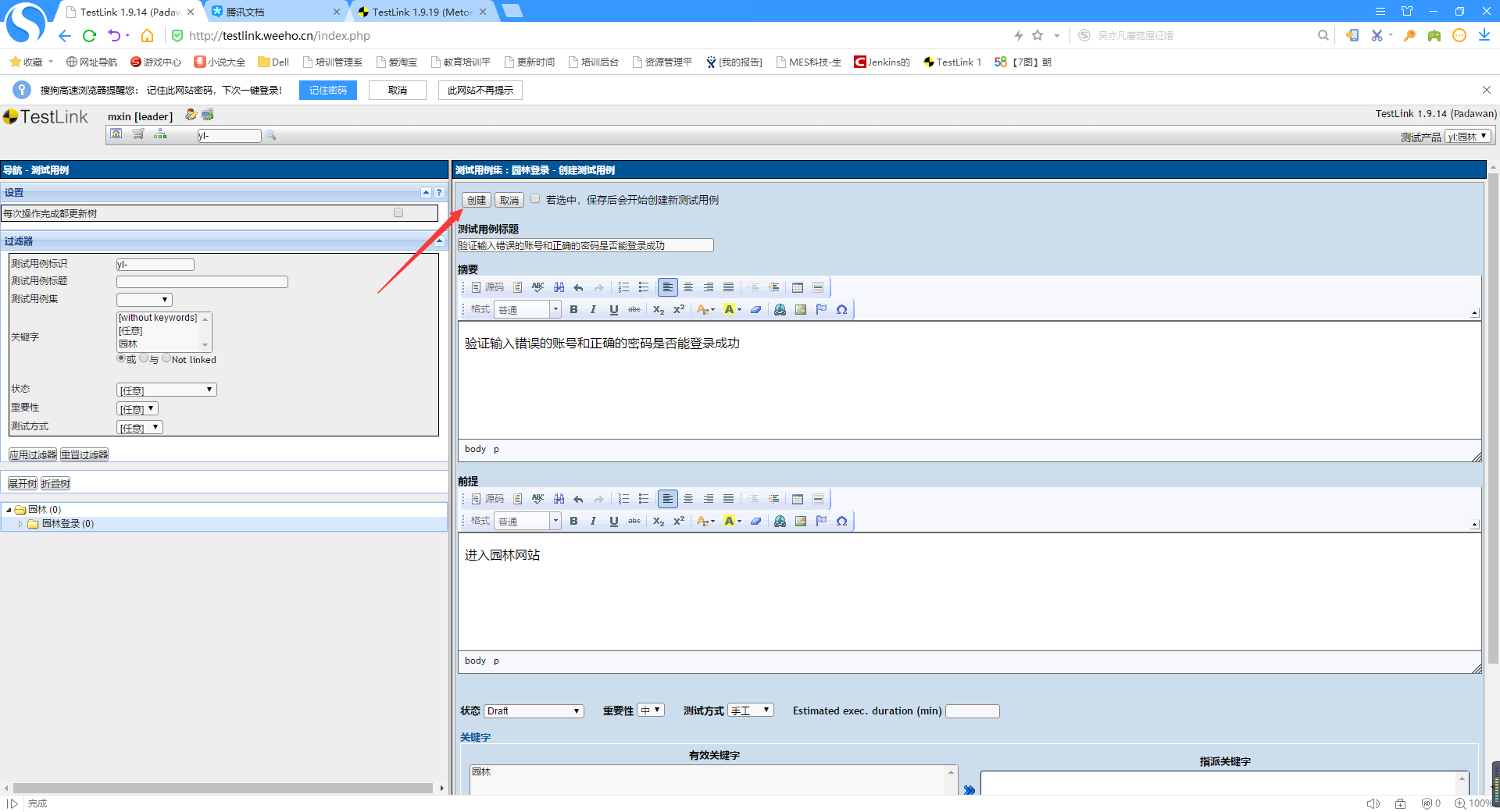Insert special character in 前提 editor toolbar
Image resolution: width=1500 pixels, height=812 pixels.
click(841, 521)
